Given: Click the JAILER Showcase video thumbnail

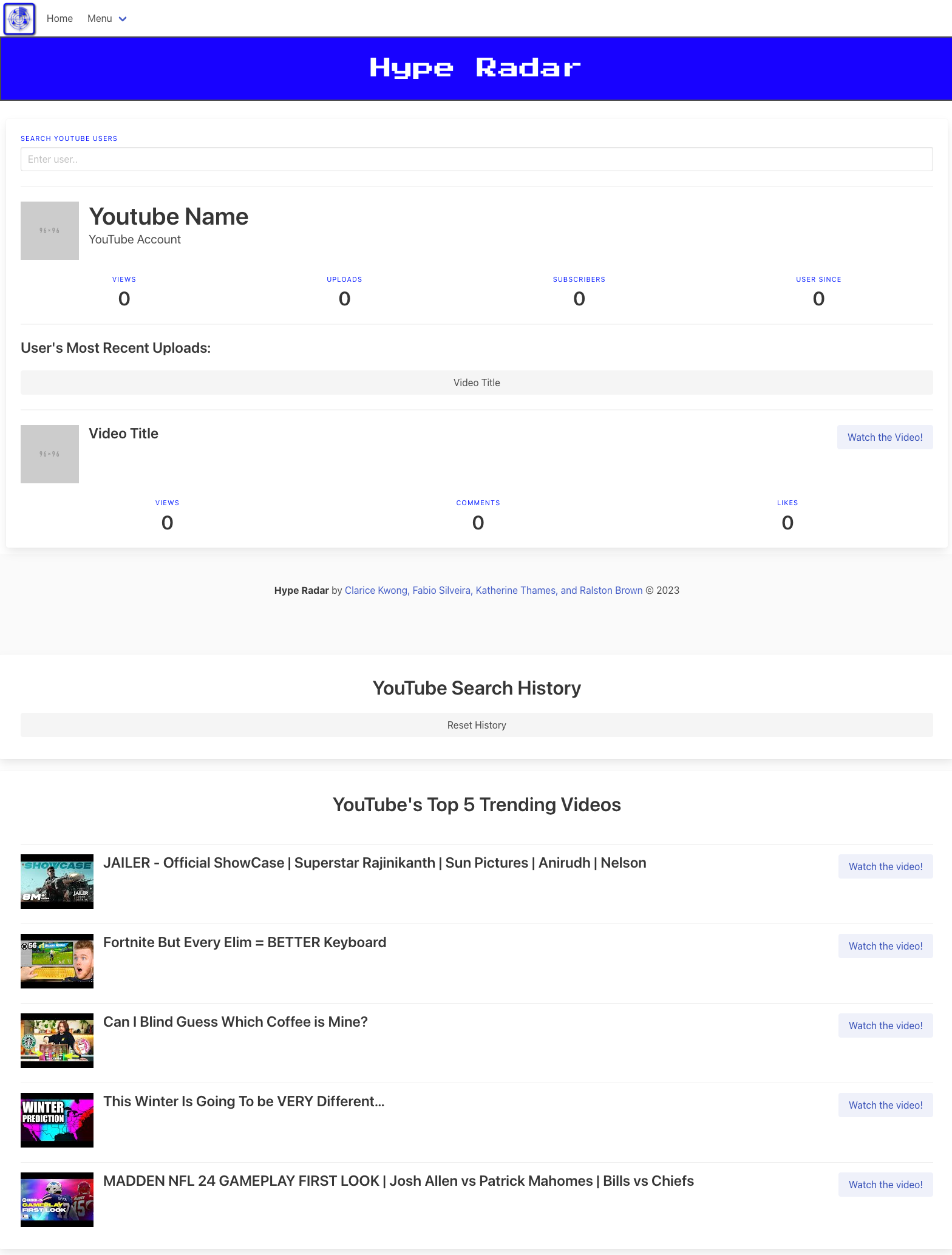Looking at the screenshot, I should 57,882.
